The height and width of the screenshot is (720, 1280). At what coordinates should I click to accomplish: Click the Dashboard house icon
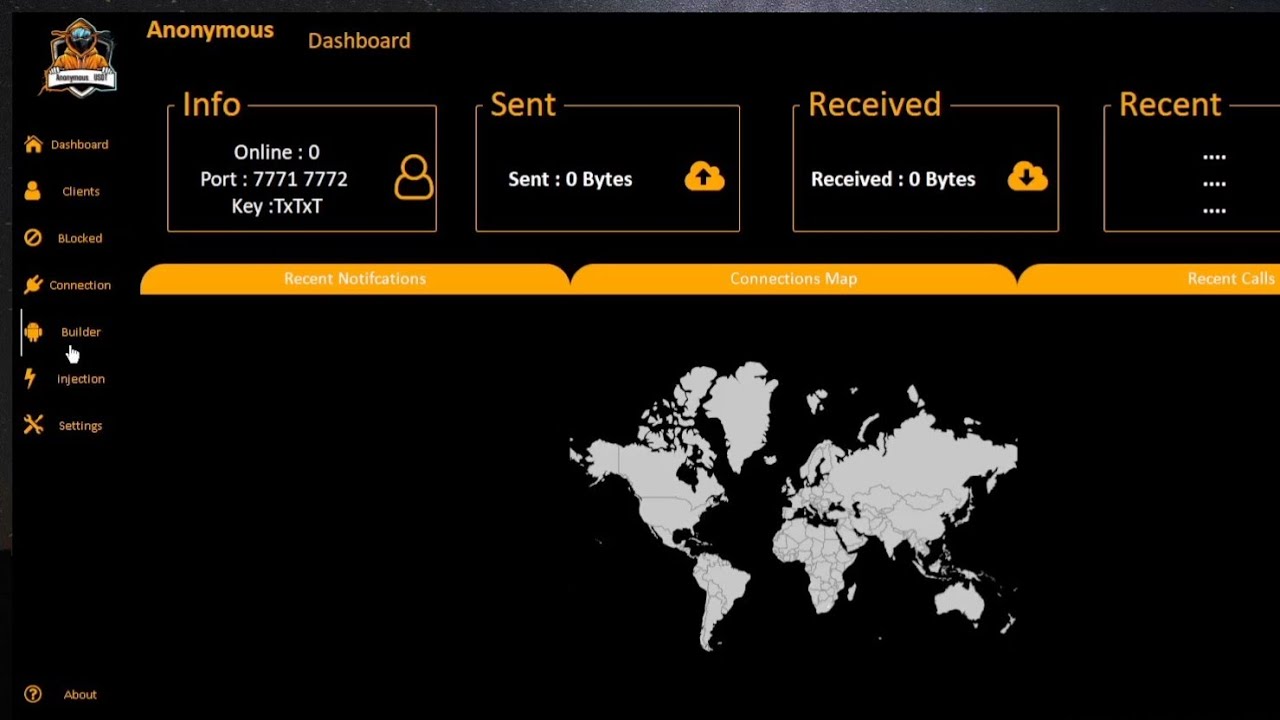(x=33, y=144)
